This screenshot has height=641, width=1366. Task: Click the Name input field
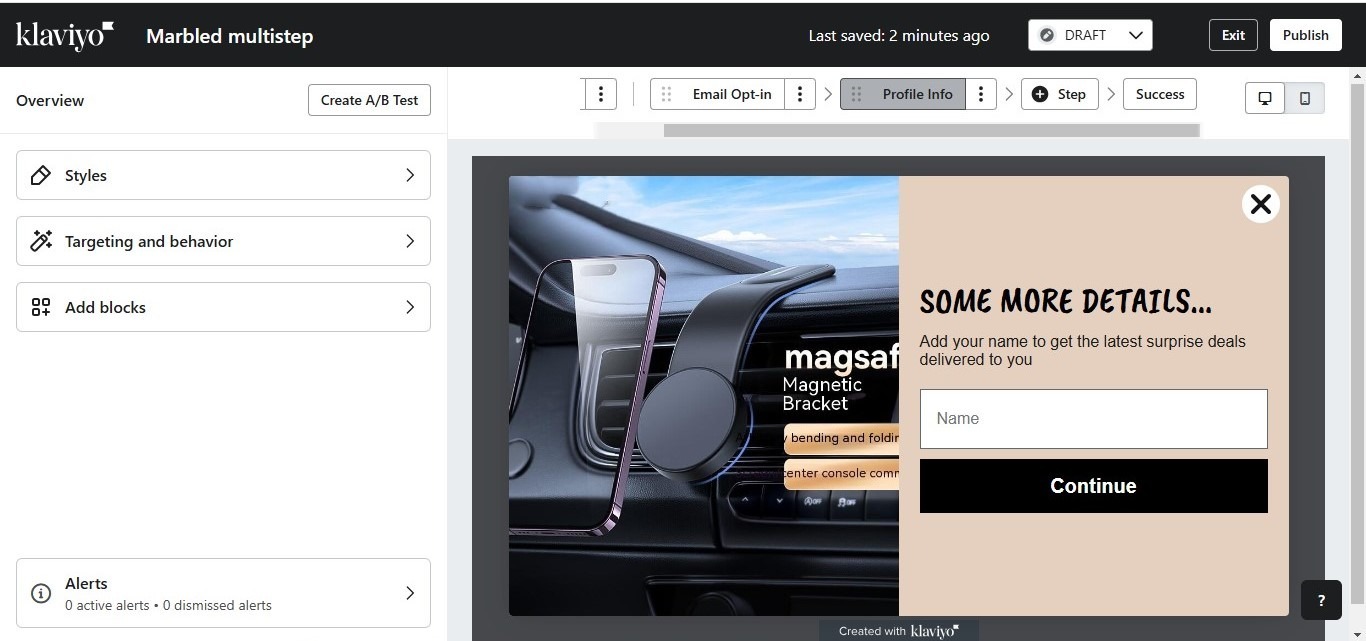tap(1093, 419)
